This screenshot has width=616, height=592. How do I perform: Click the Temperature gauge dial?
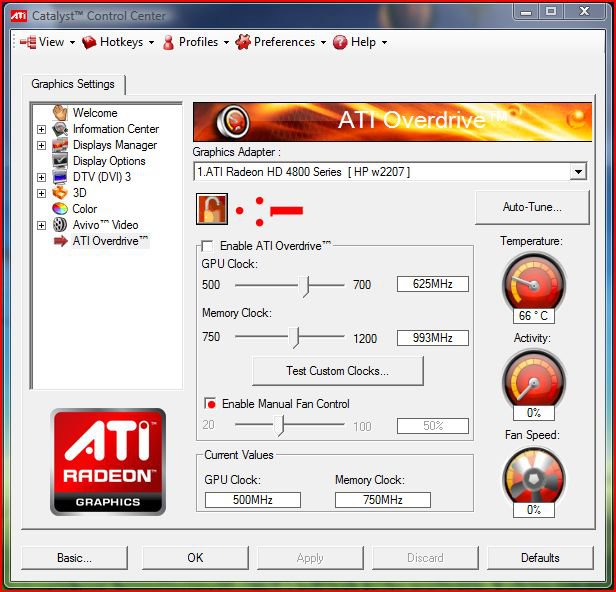(x=534, y=283)
